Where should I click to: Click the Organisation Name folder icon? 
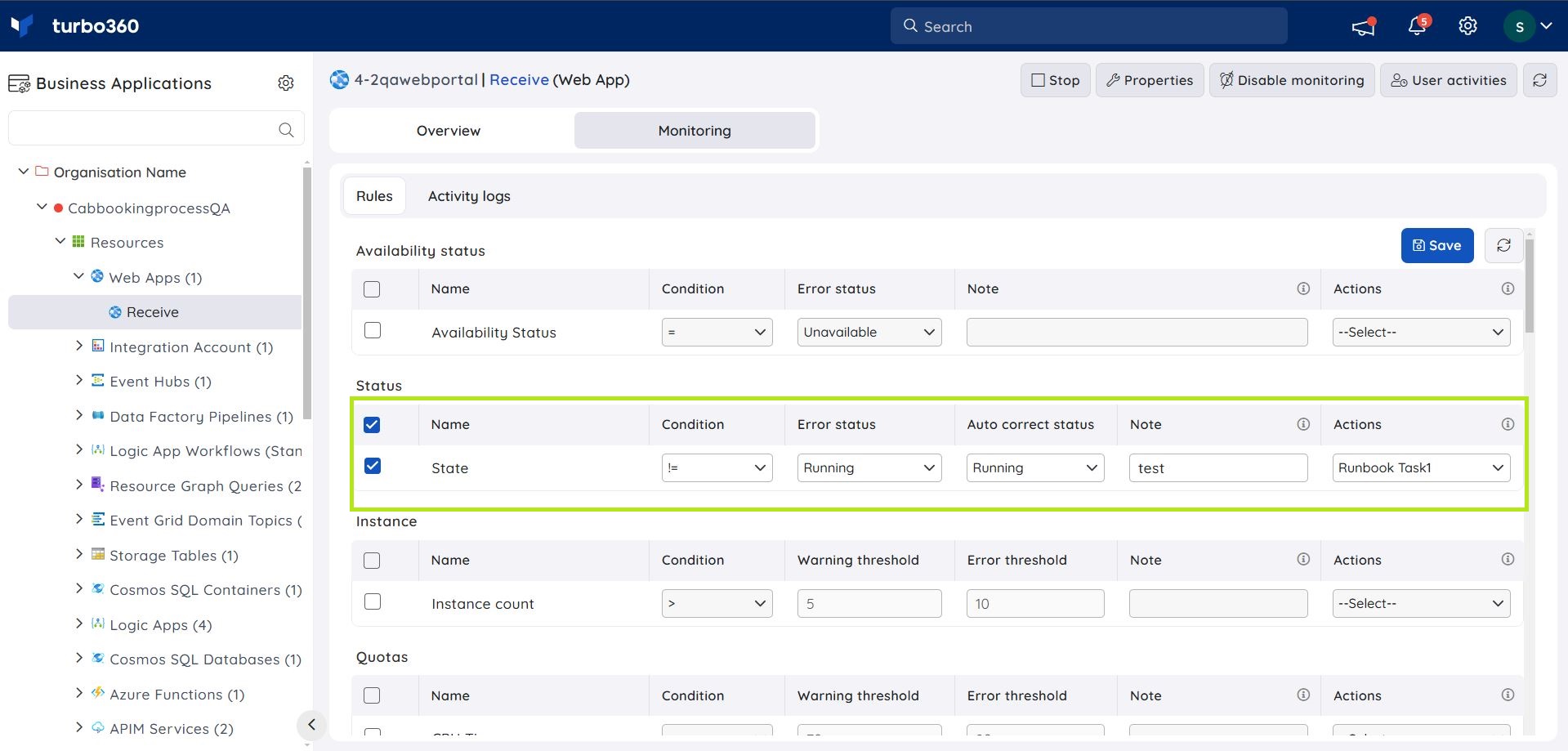[42, 171]
